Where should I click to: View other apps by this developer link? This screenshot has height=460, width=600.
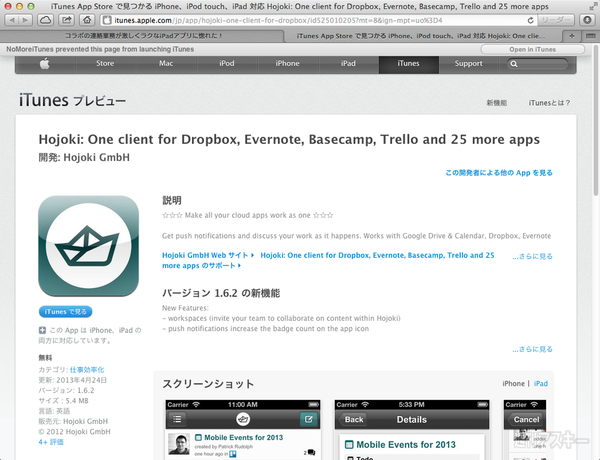click(x=499, y=173)
